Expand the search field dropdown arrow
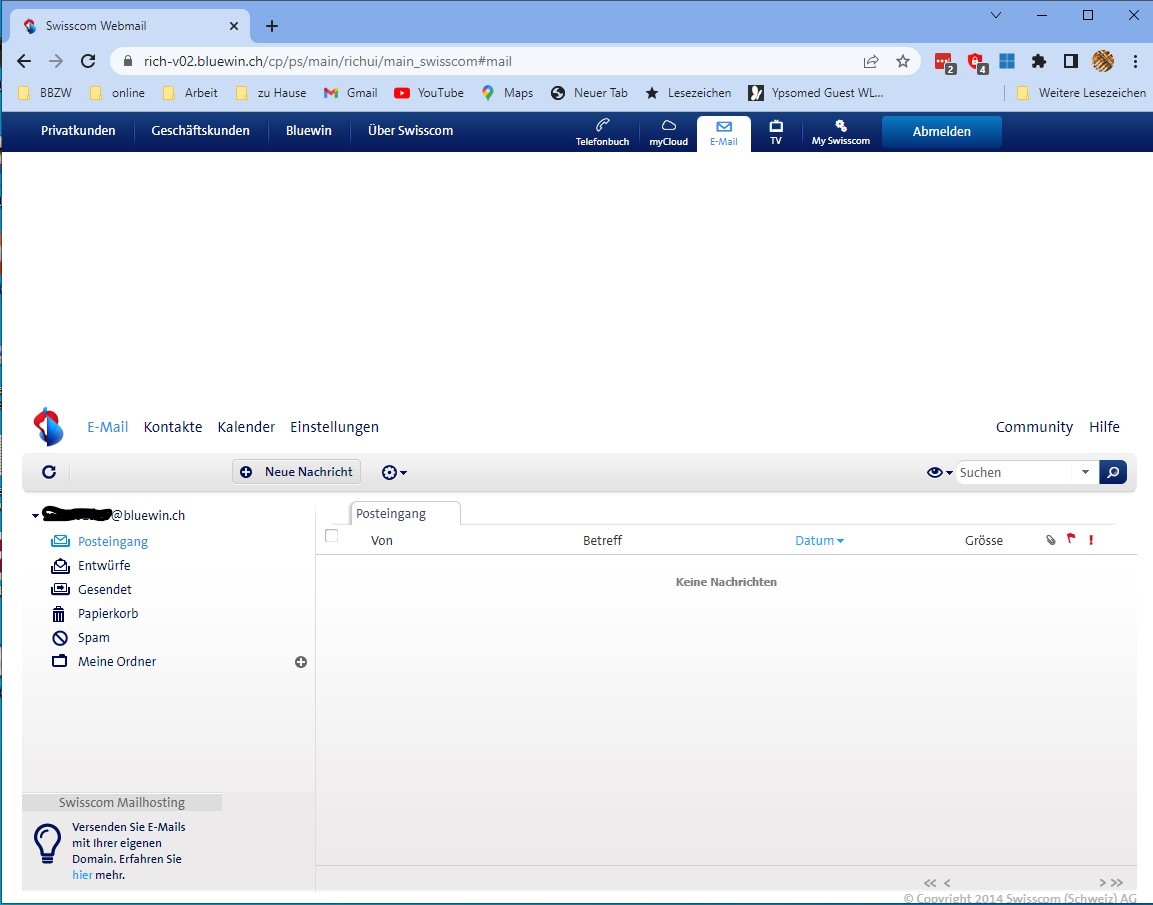Viewport: 1153px width, 905px height. tap(1085, 472)
